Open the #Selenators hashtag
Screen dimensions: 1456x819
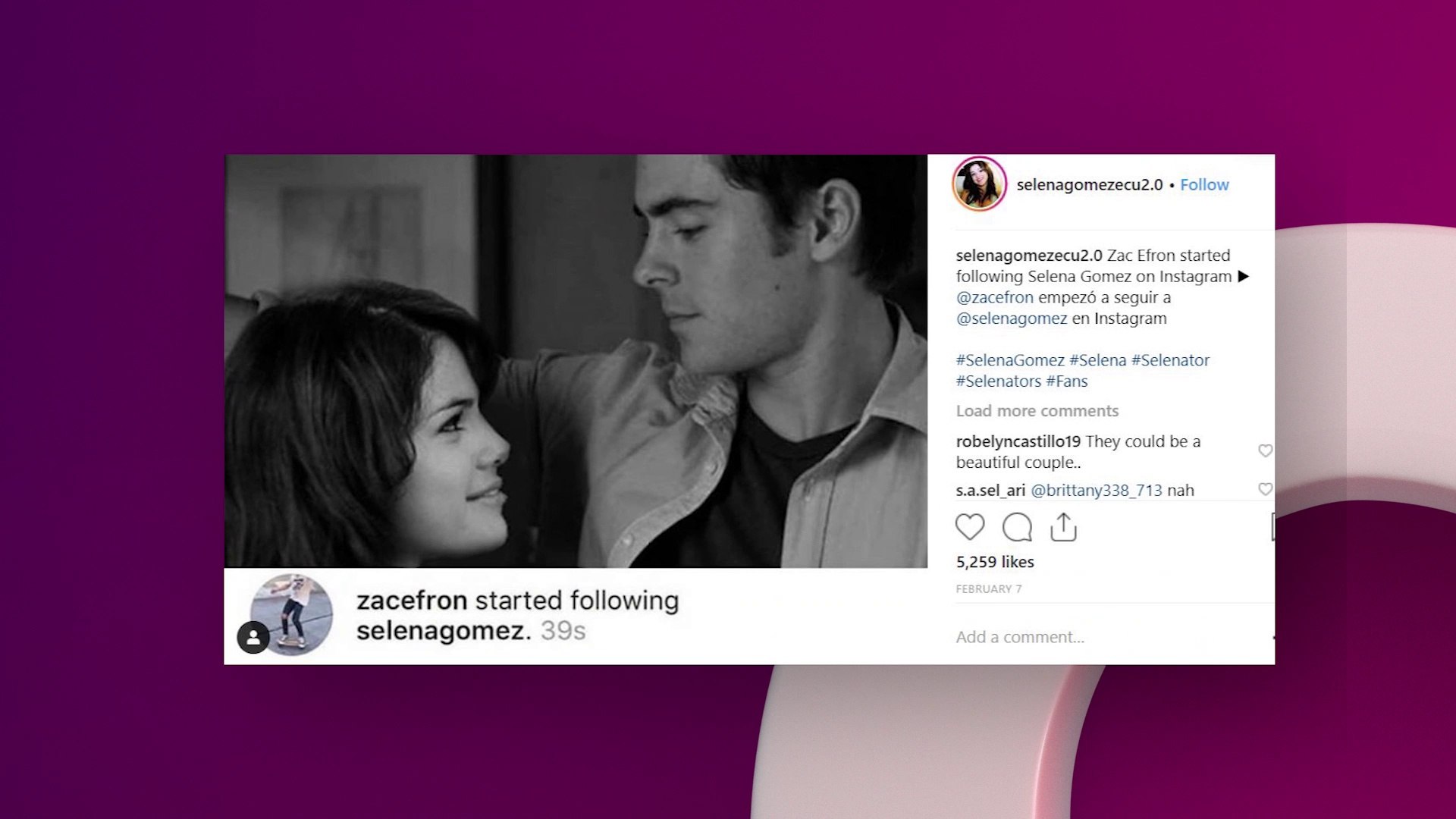(x=998, y=381)
